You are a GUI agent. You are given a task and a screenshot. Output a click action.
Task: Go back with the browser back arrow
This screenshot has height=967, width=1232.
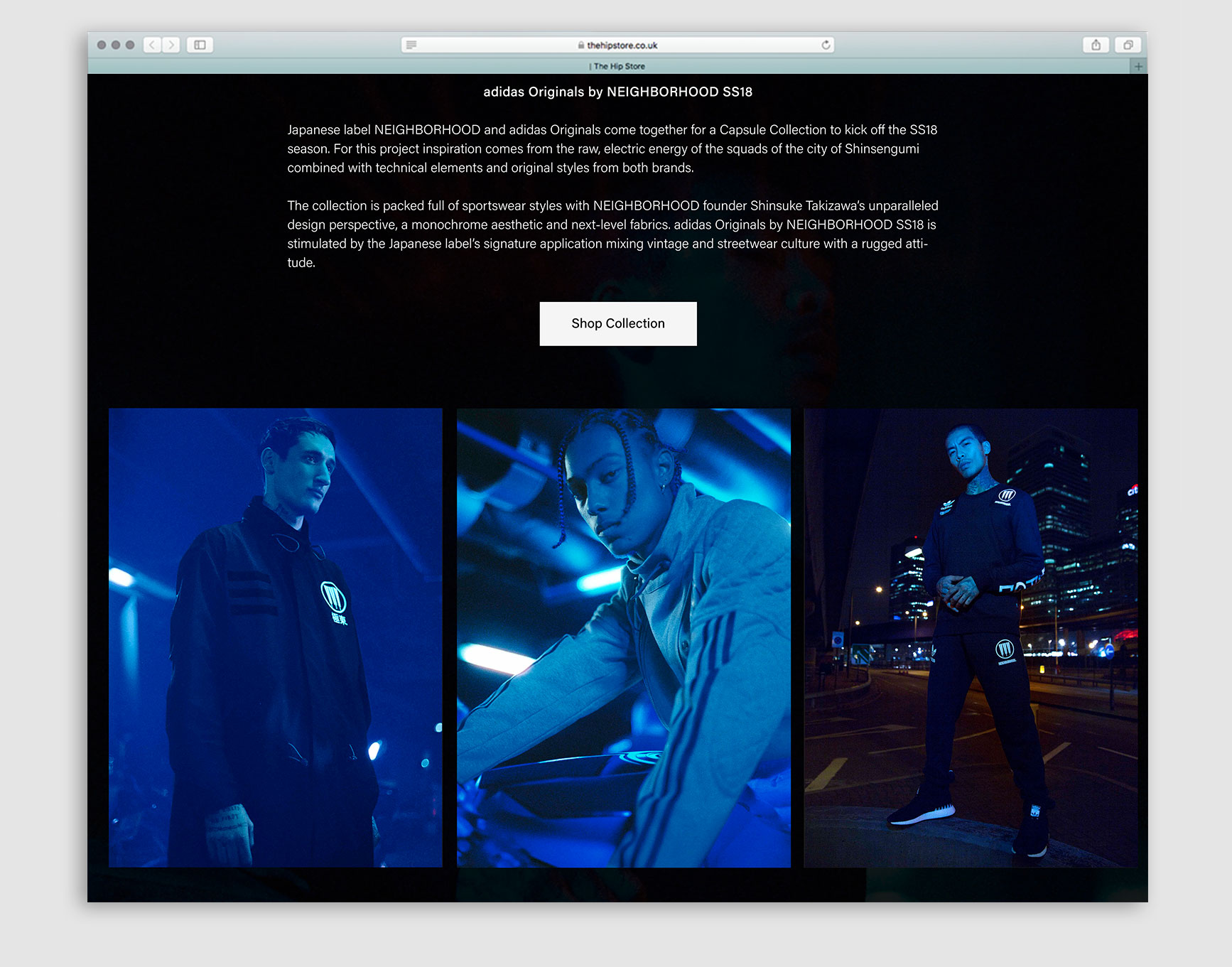(152, 45)
